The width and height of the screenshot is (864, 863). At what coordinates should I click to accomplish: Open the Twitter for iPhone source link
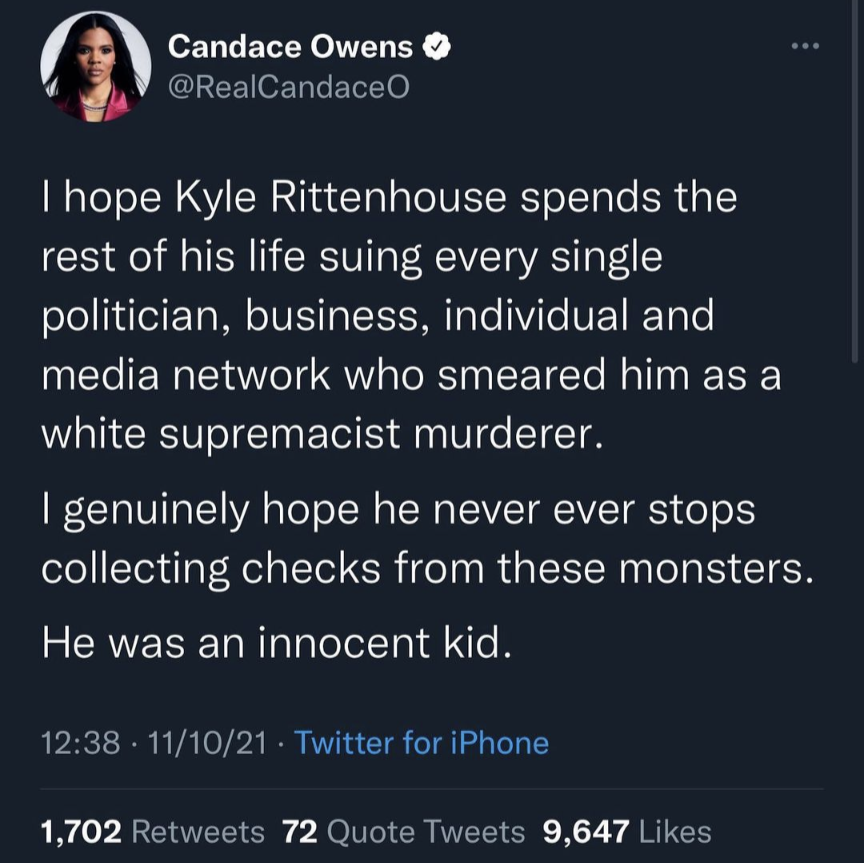click(x=421, y=743)
